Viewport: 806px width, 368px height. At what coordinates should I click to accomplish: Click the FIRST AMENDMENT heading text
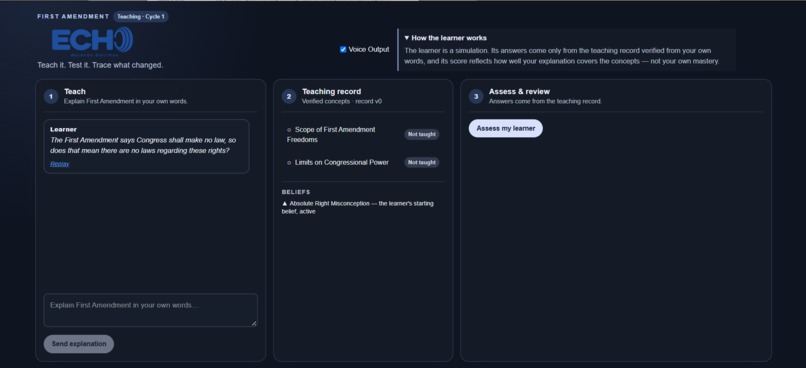point(73,16)
